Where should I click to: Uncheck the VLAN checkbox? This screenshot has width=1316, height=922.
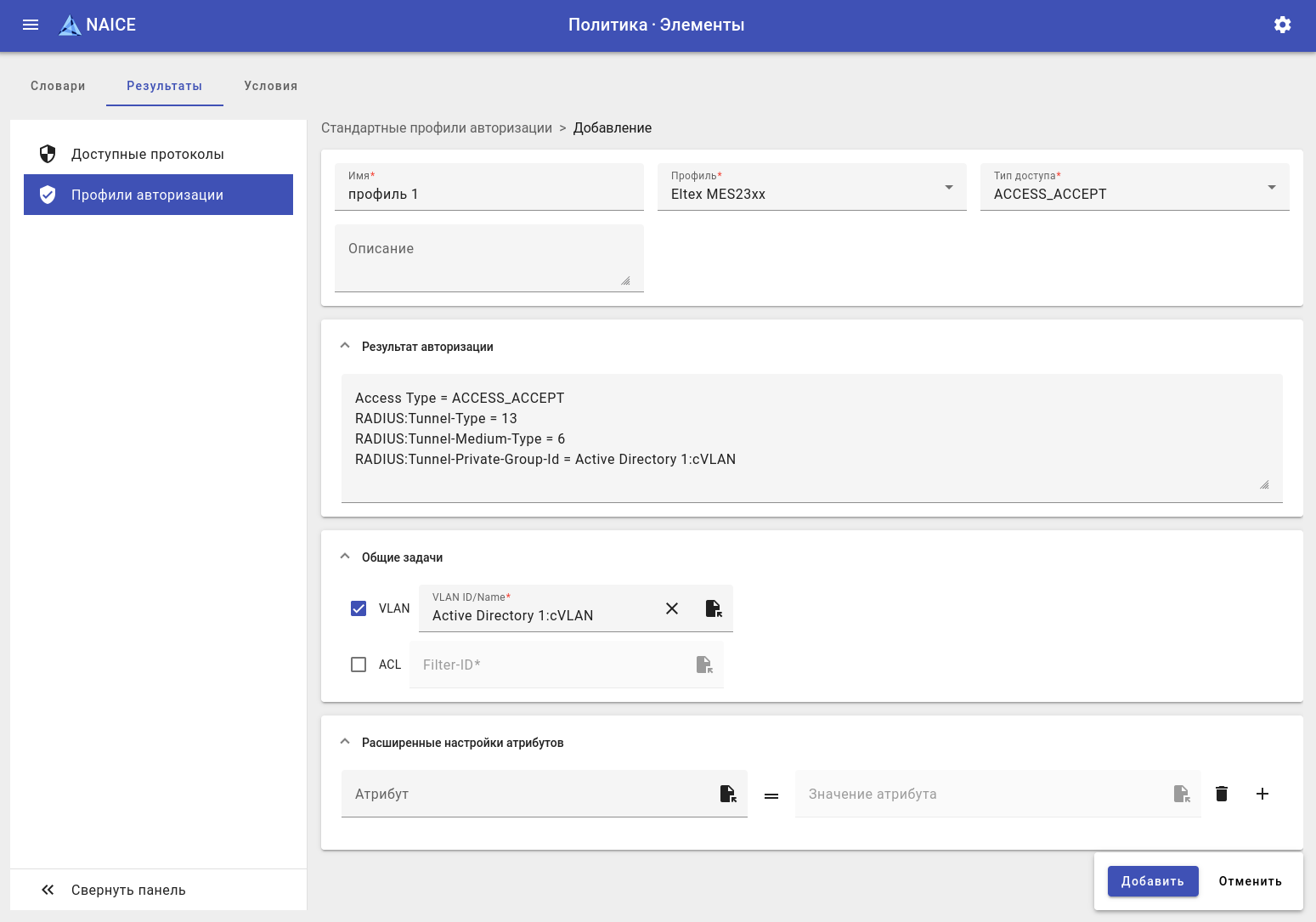359,608
